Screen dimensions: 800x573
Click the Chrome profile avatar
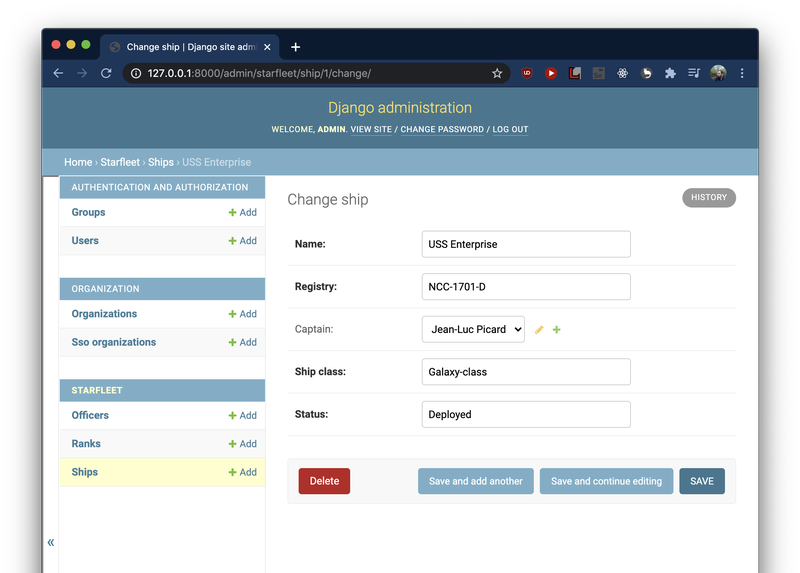718,73
